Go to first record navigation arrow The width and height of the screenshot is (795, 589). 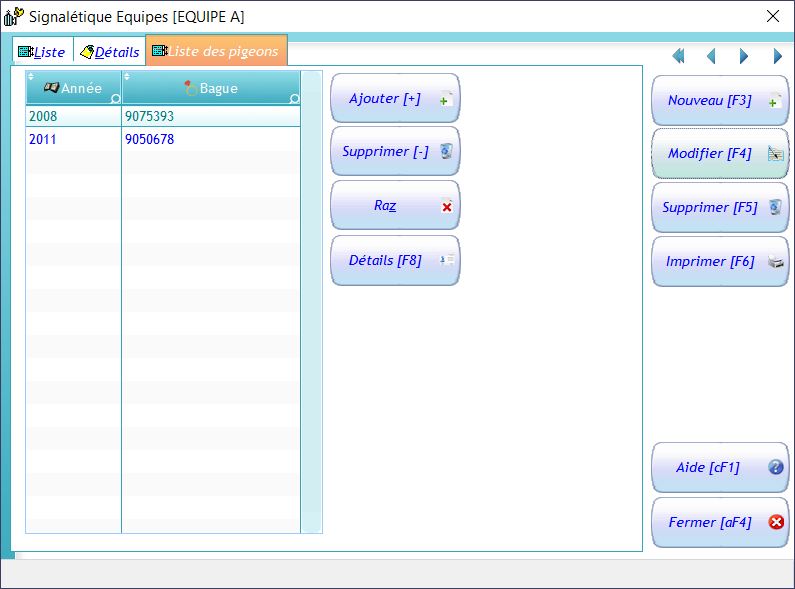pos(678,56)
